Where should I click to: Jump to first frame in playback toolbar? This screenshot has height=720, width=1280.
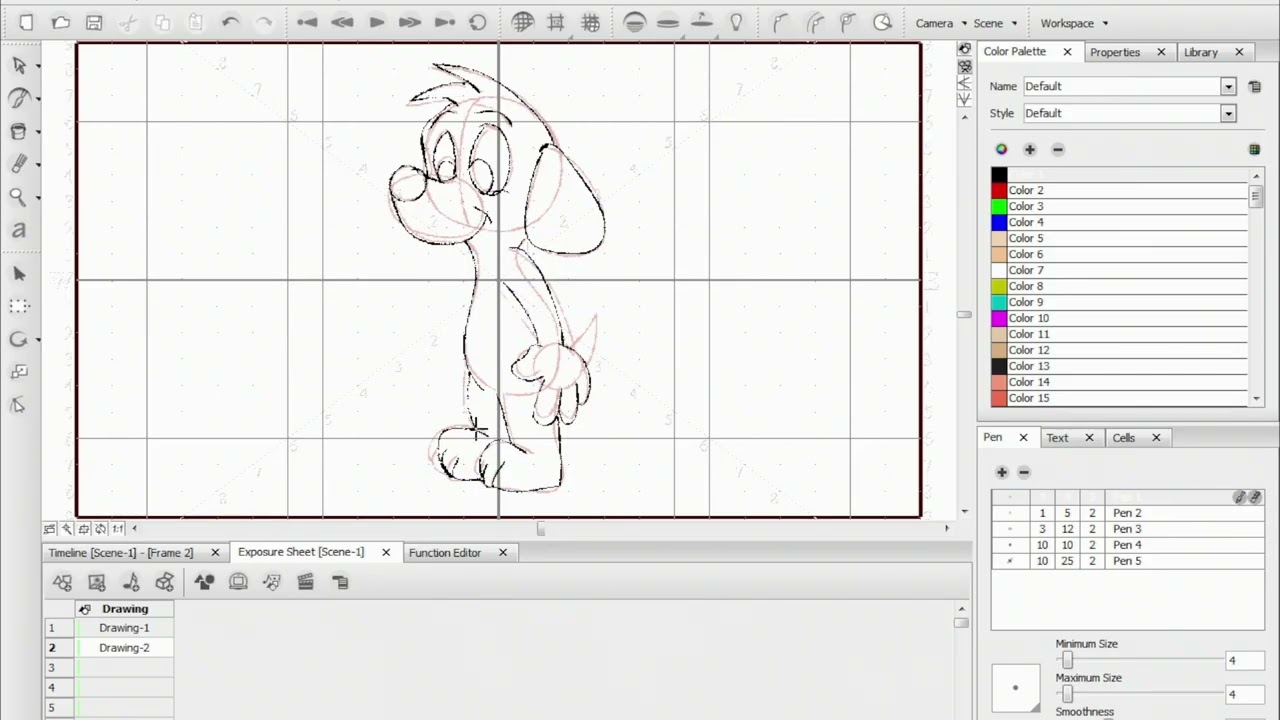(307, 22)
